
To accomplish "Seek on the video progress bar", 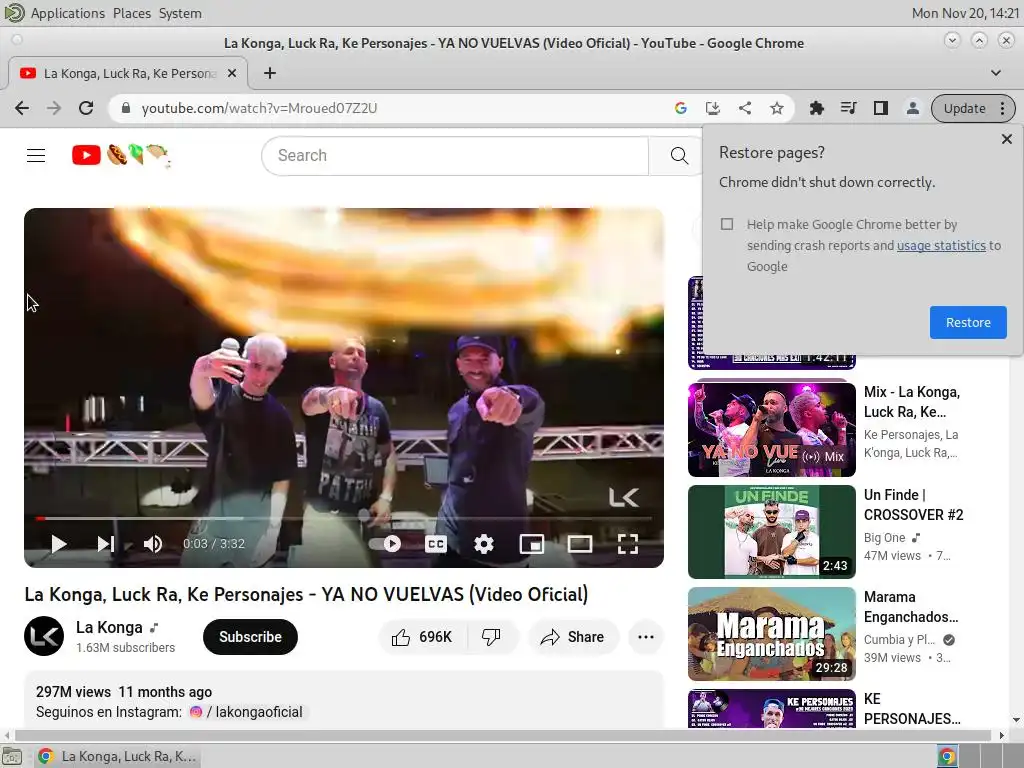I will (344, 519).
